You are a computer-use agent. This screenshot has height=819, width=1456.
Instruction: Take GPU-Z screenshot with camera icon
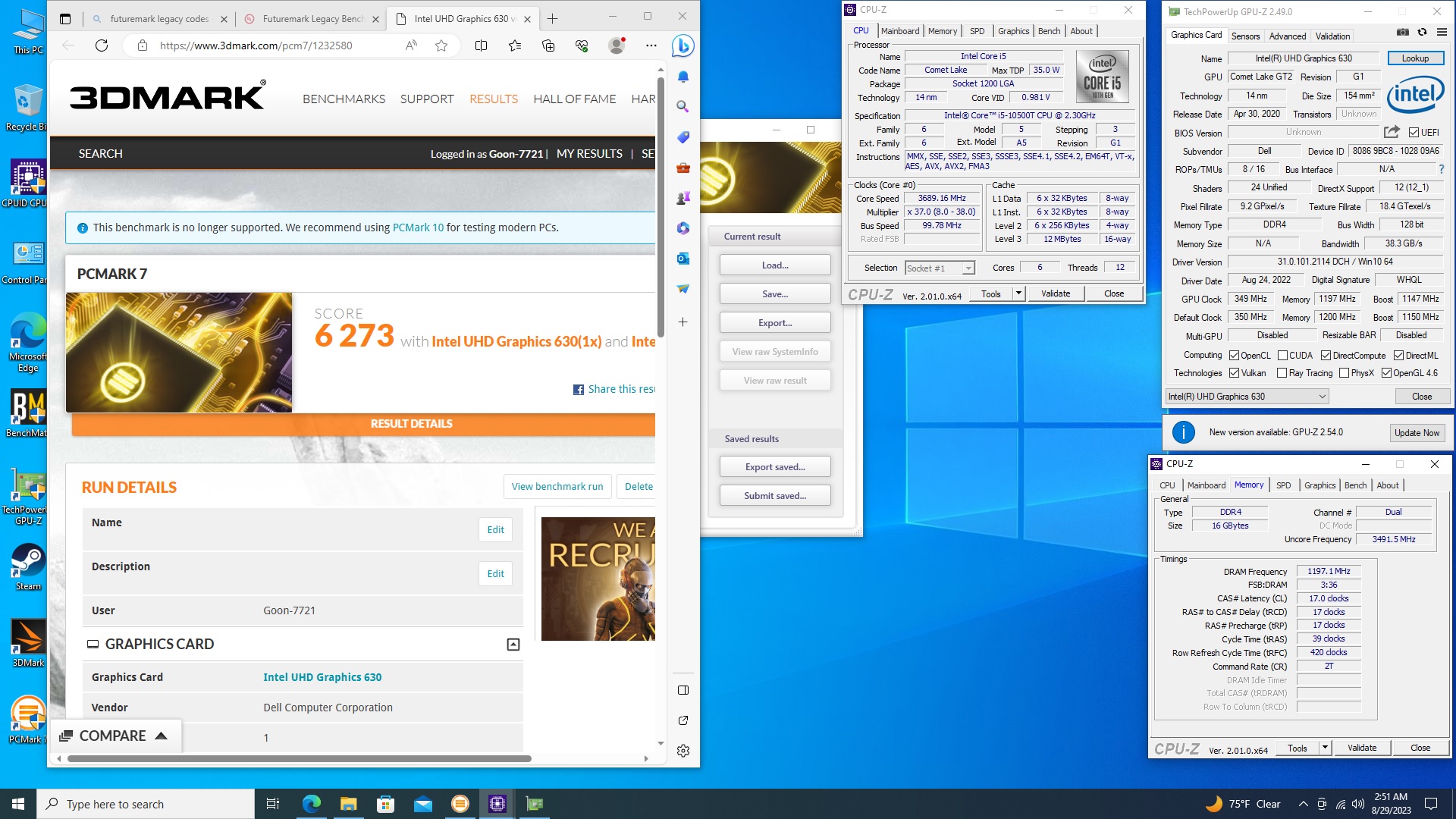click(x=1402, y=32)
